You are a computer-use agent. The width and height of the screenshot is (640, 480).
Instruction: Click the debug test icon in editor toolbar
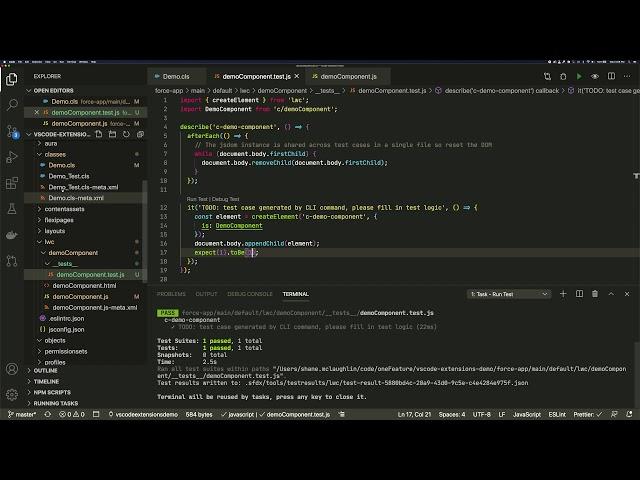[563, 76]
